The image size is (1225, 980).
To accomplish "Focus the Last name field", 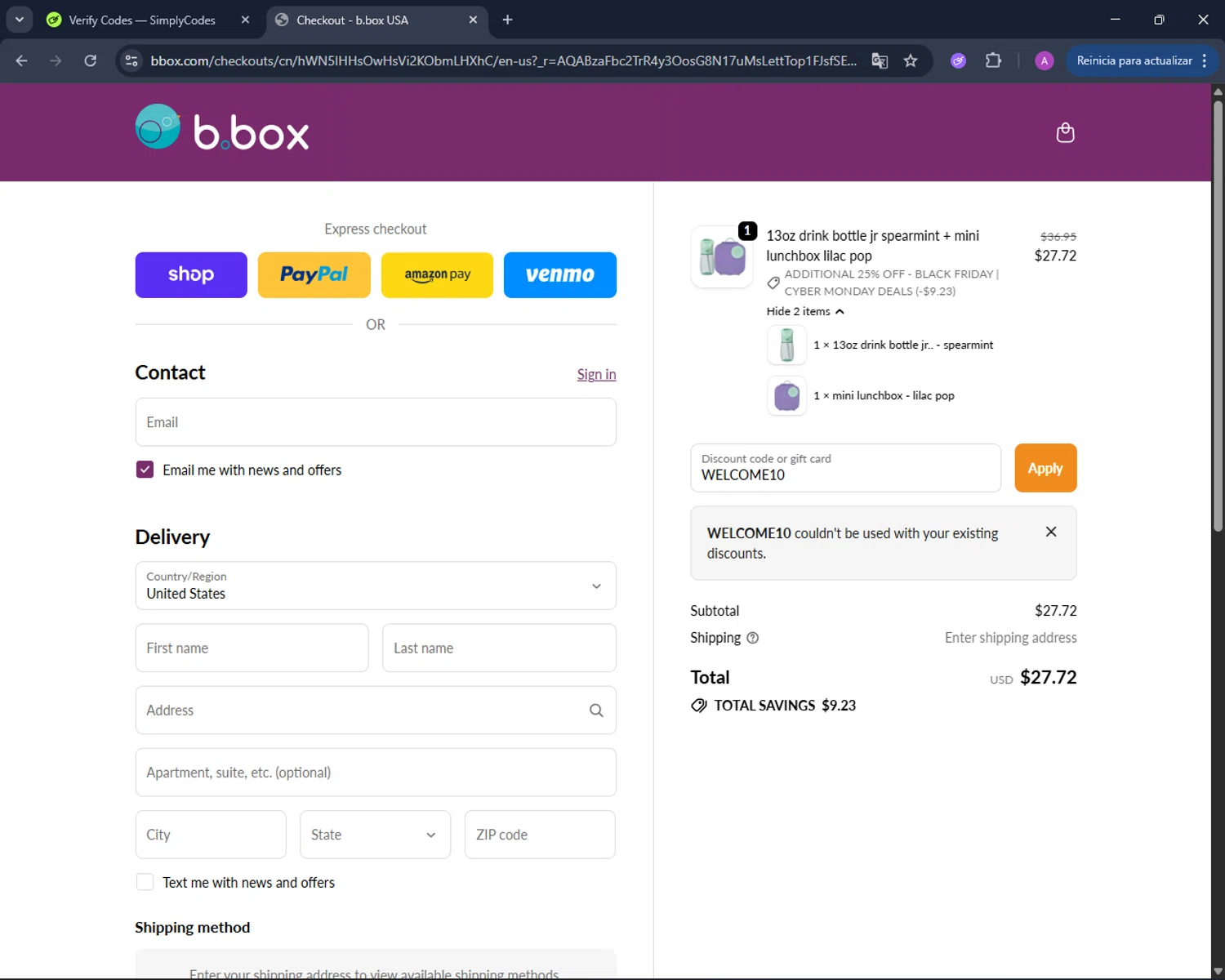I will 499,648.
